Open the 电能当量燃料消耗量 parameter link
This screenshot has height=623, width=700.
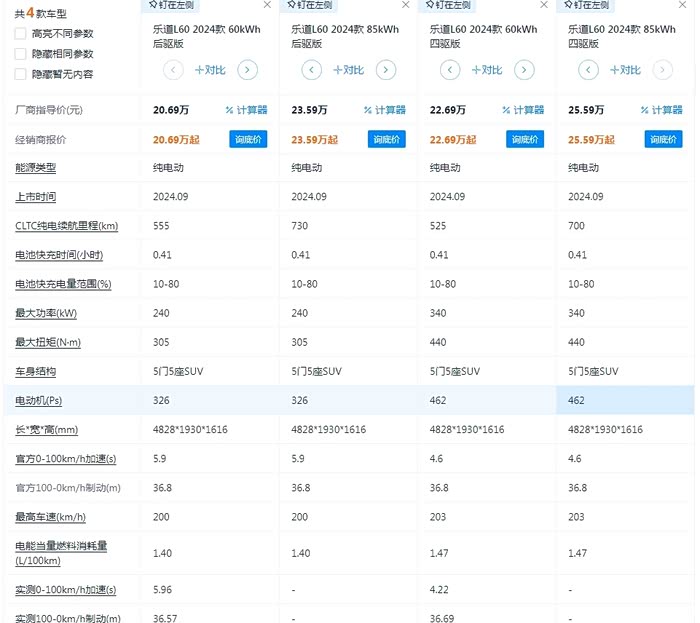[61, 553]
